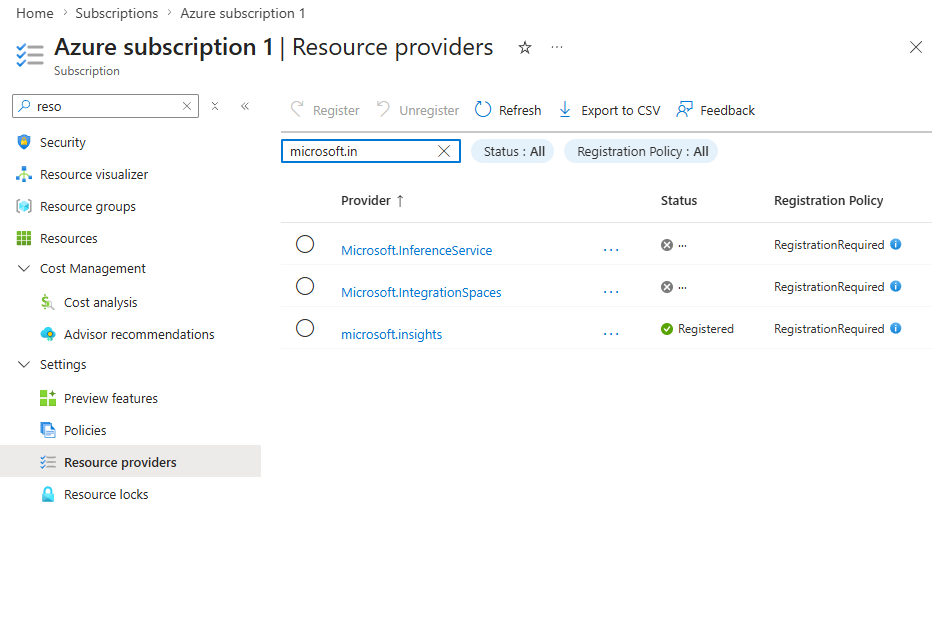Click the not-registered status icon for Microsoft.InferenceService

point(666,245)
